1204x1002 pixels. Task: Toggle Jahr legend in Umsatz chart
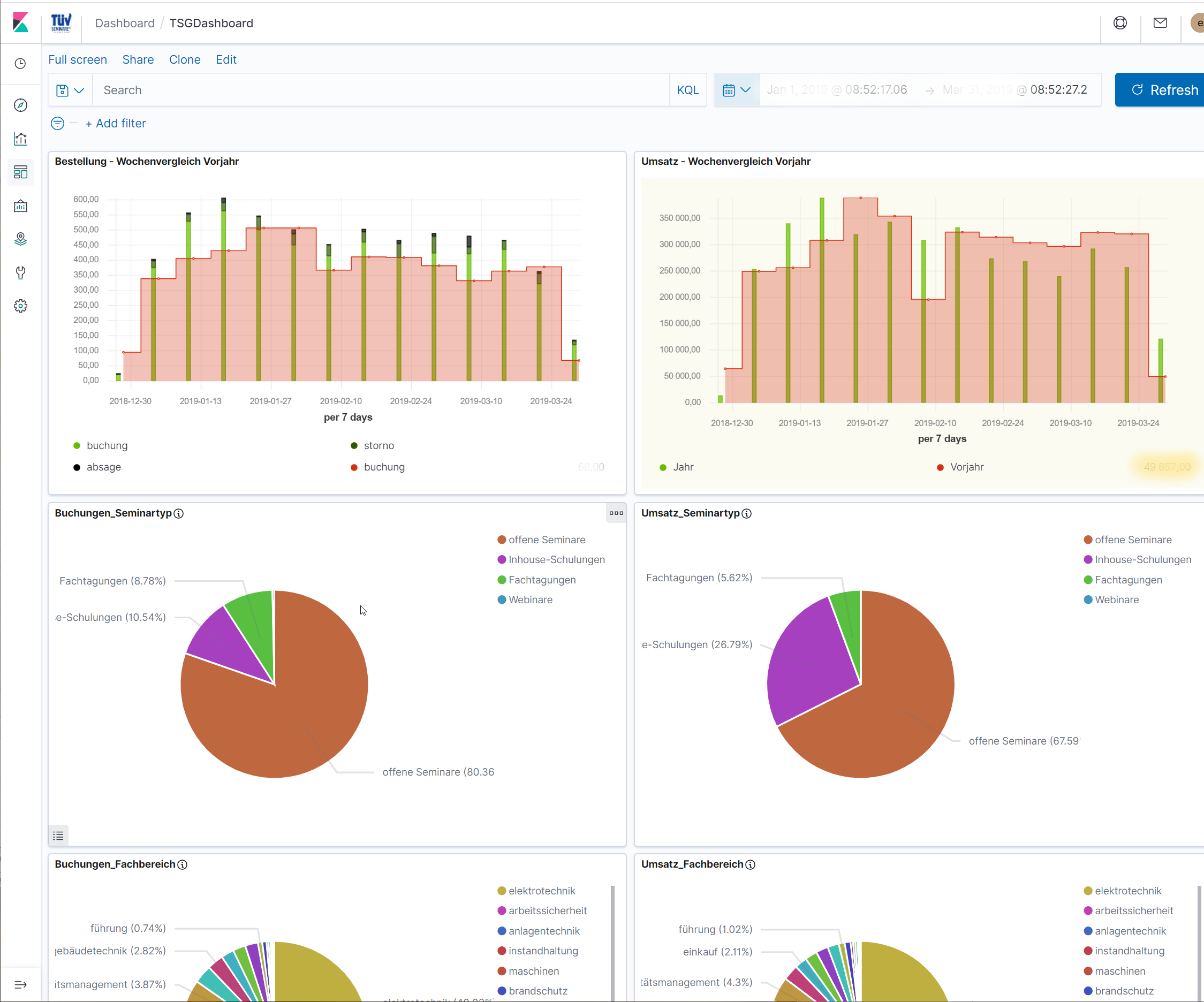[x=677, y=467]
